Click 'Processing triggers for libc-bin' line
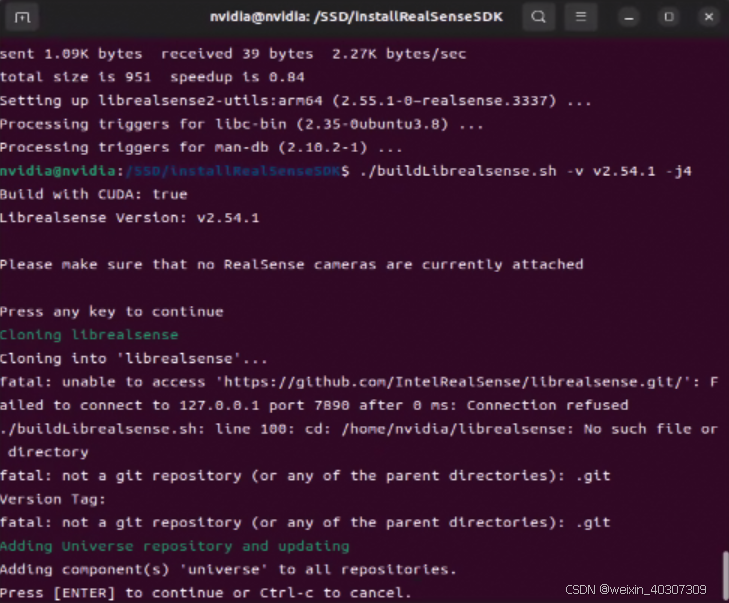This screenshot has width=729, height=603. 242,124
